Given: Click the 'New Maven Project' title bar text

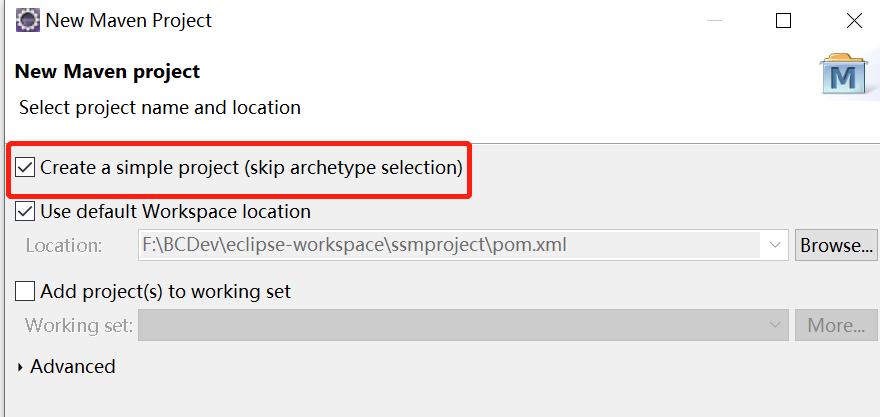Looking at the screenshot, I should tap(128, 20).
